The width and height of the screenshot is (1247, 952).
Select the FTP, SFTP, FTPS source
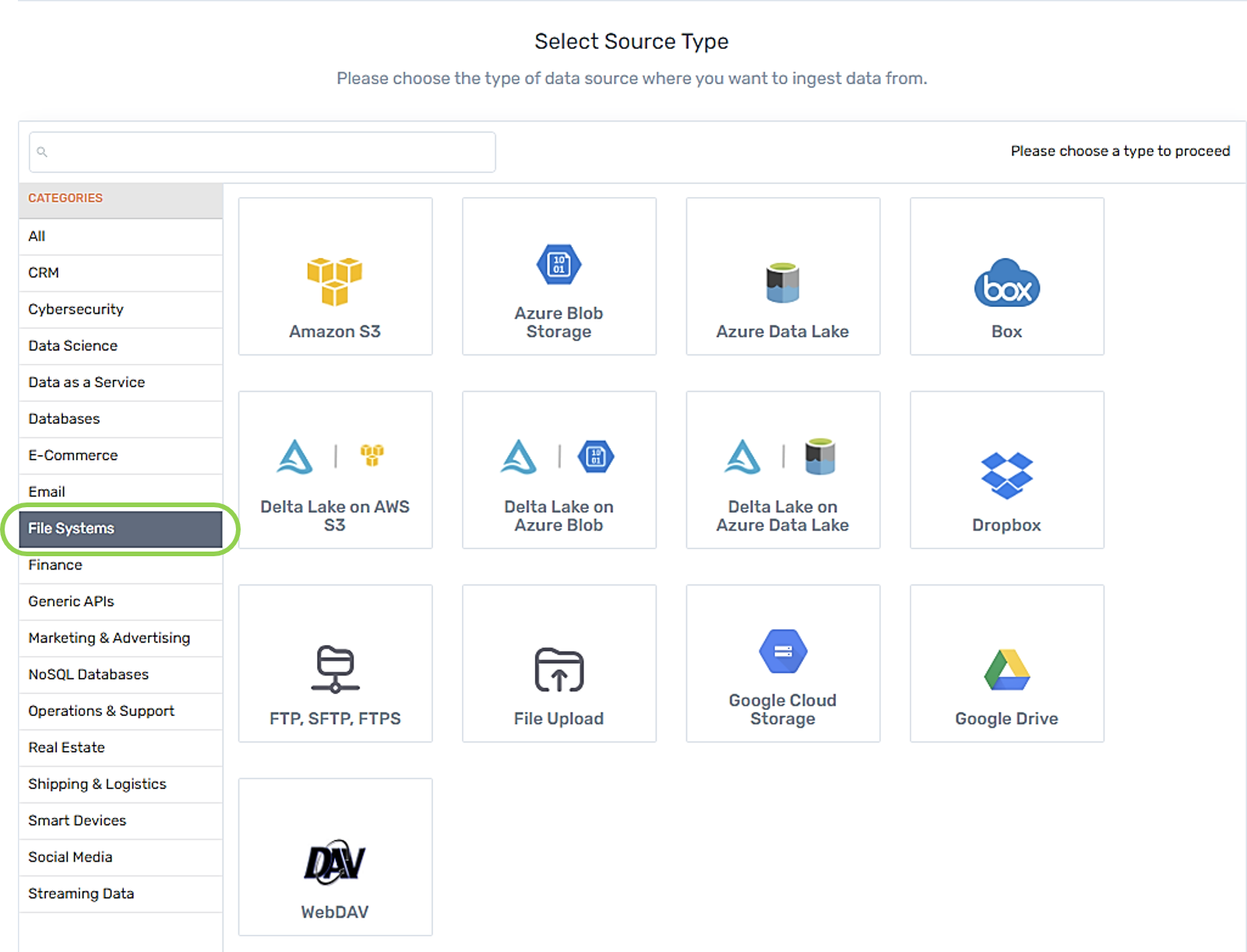[x=335, y=663]
